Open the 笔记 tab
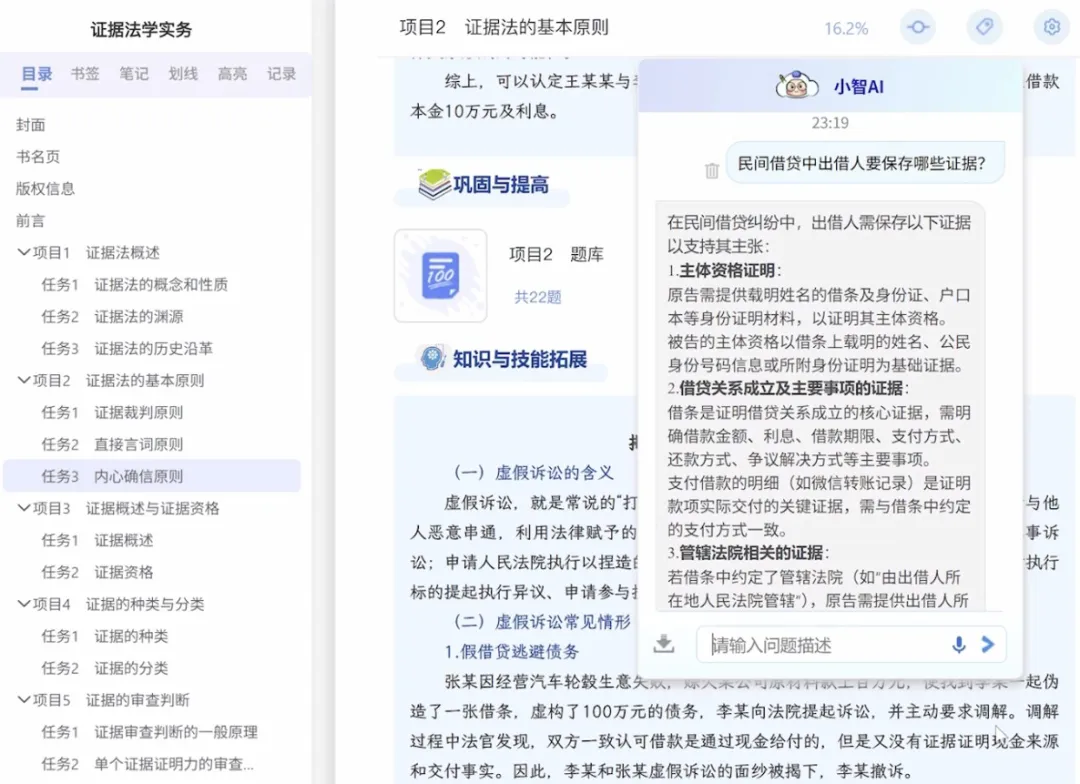 click(x=134, y=73)
